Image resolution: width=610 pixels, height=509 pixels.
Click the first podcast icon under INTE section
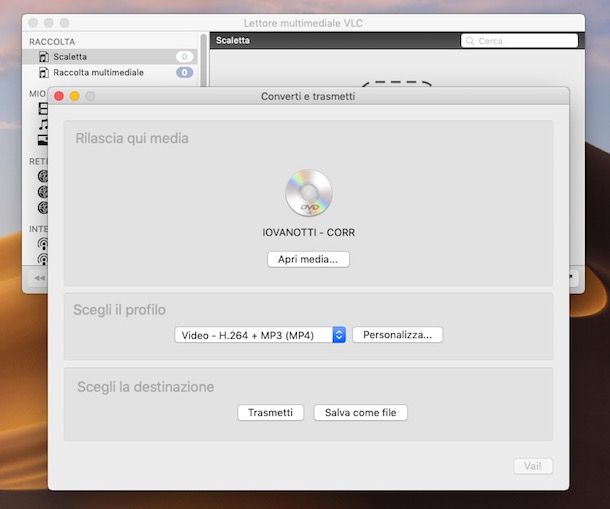pyautogui.click(x=43, y=244)
